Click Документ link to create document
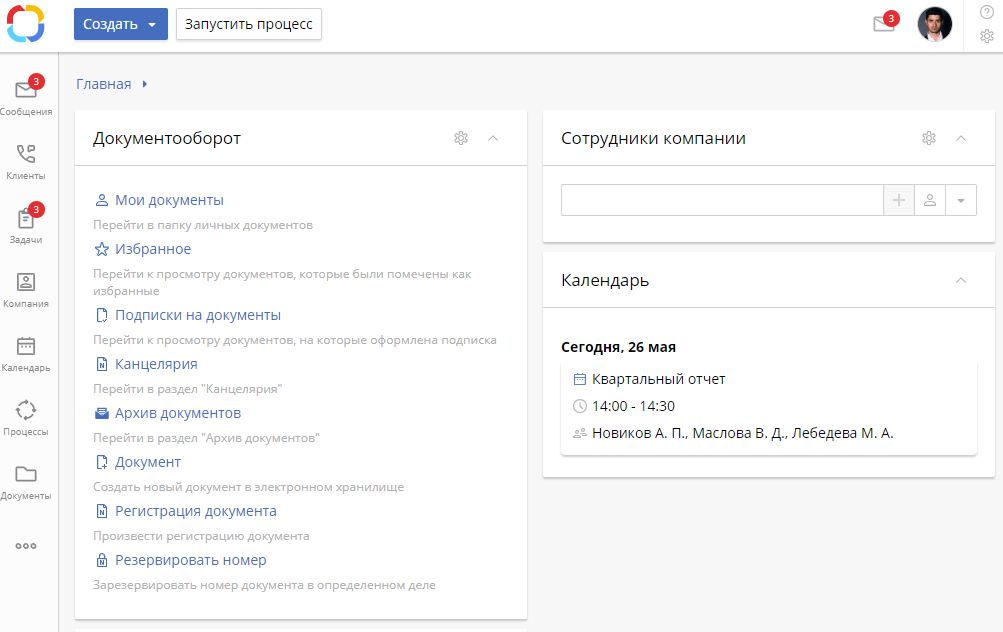The height and width of the screenshot is (632, 1003). (x=148, y=462)
